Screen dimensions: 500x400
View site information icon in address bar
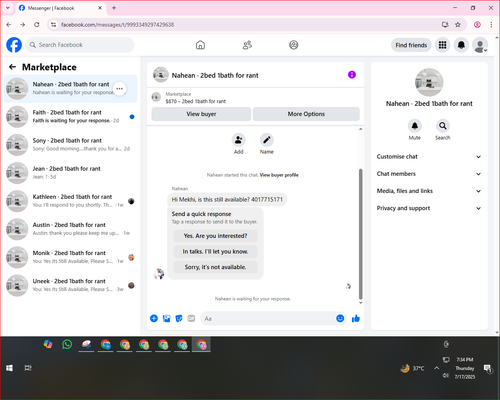(53, 25)
